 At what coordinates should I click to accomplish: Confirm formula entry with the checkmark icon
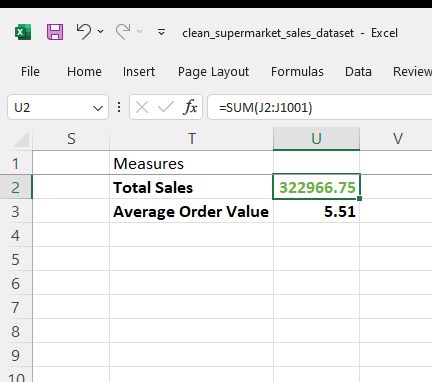point(166,107)
